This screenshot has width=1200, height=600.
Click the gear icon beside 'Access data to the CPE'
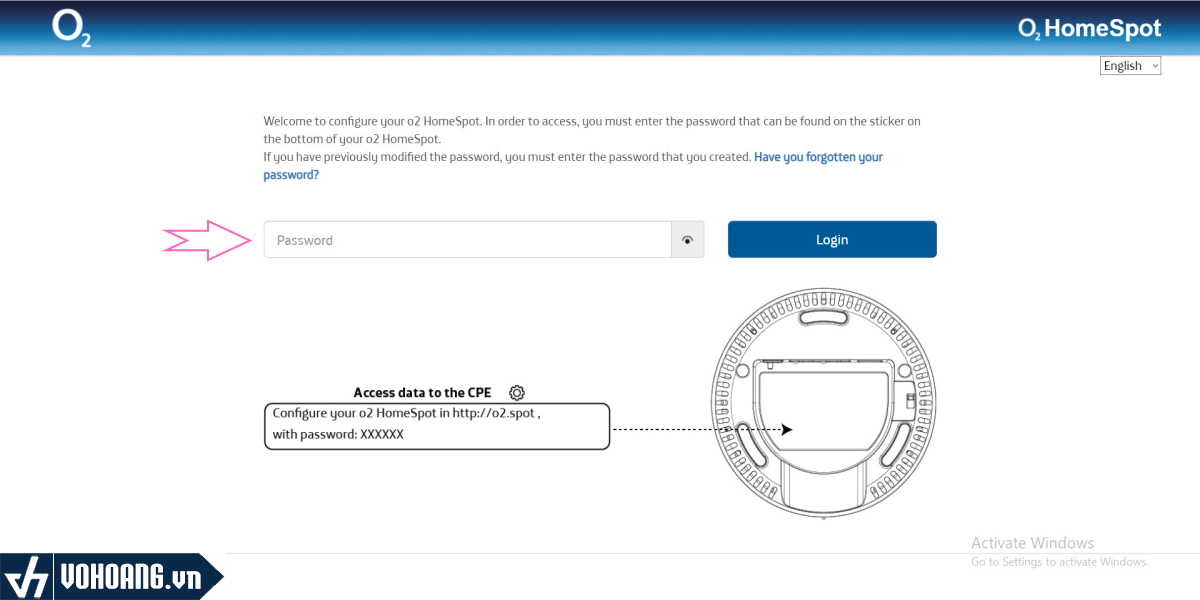click(517, 393)
